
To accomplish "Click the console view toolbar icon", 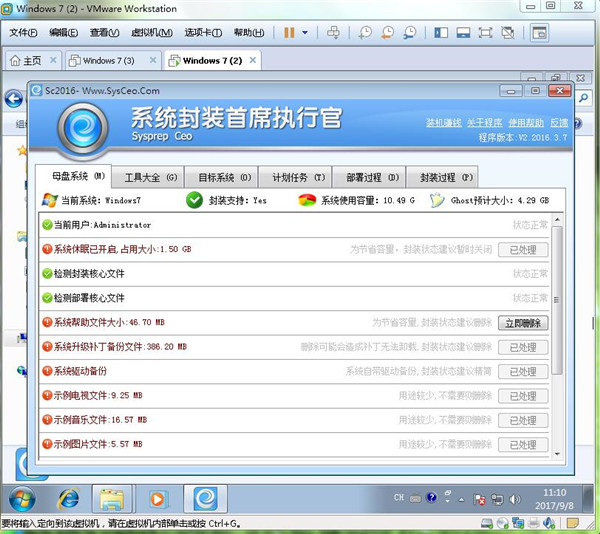I will tap(539, 33).
